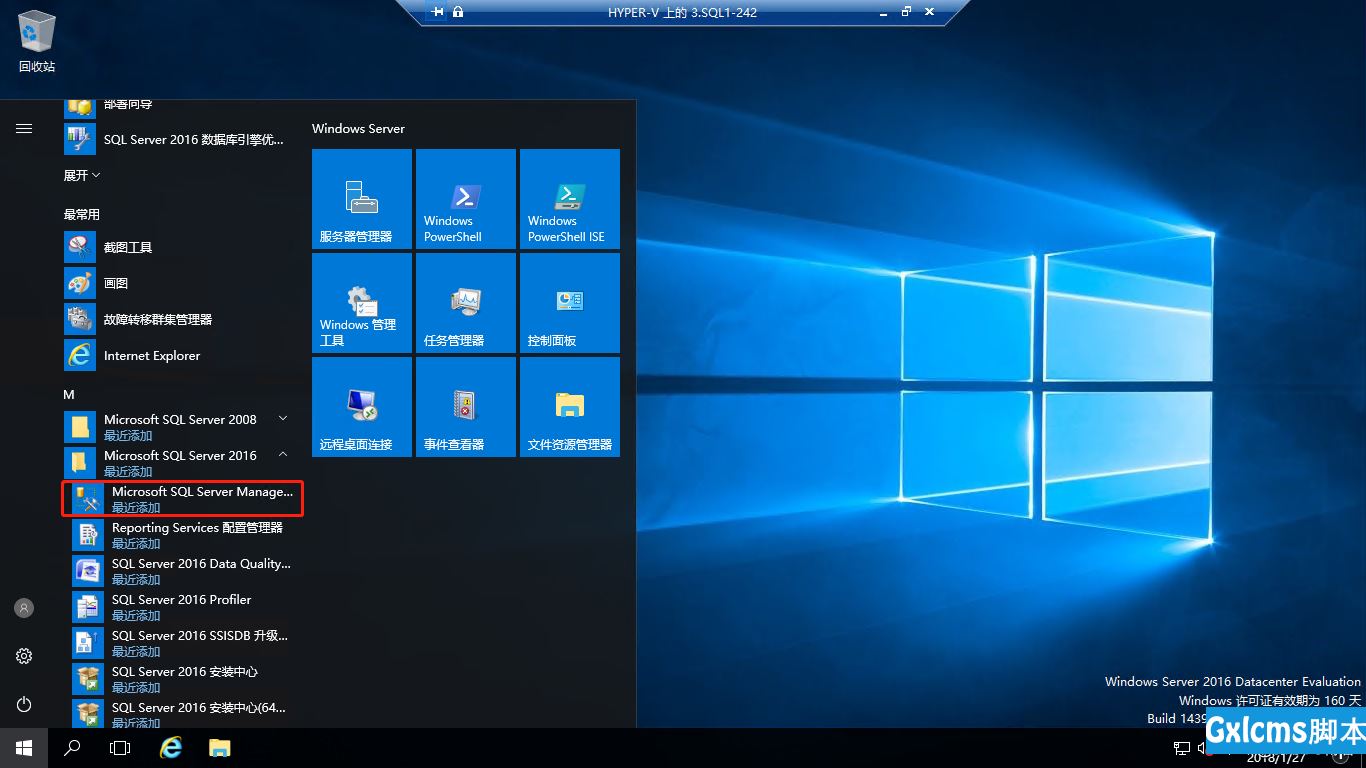This screenshot has width=1366, height=768.
Task: Click the volume icon in system tray
Action: point(1202,748)
